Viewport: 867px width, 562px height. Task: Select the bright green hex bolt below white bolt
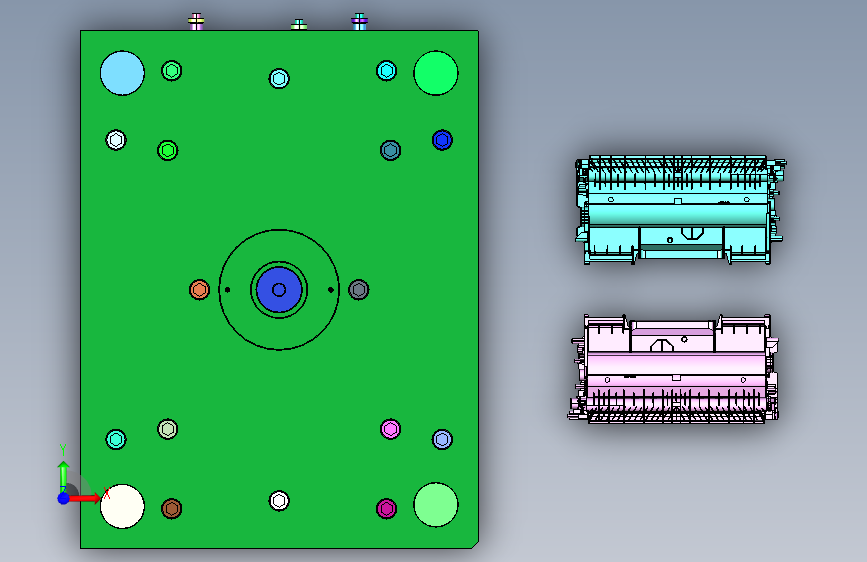(168, 150)
